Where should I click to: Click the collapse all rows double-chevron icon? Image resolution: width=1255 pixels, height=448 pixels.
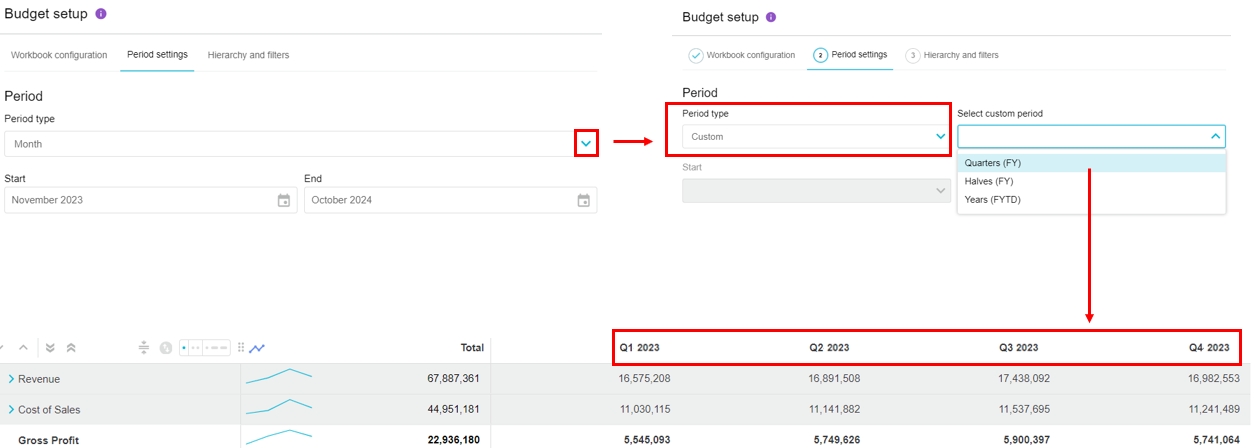(x=71, y=348)
